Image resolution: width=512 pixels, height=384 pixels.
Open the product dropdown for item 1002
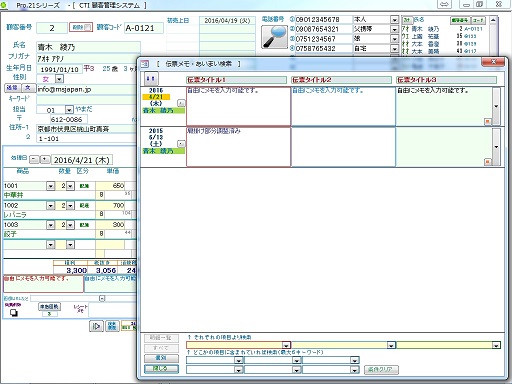[x=51, y=206]
